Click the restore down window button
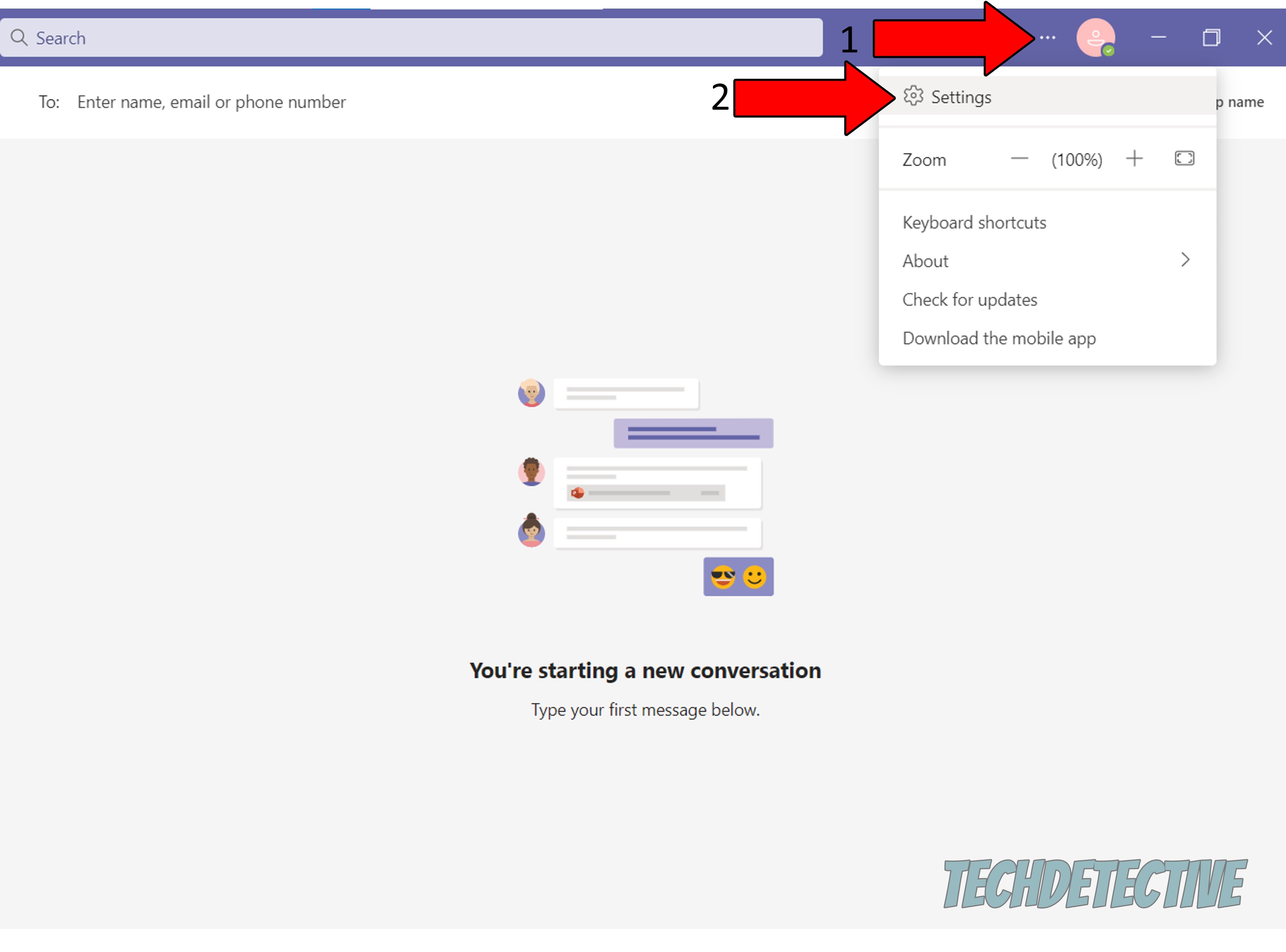The image size is (1286, 952). tap(1211, 37)
